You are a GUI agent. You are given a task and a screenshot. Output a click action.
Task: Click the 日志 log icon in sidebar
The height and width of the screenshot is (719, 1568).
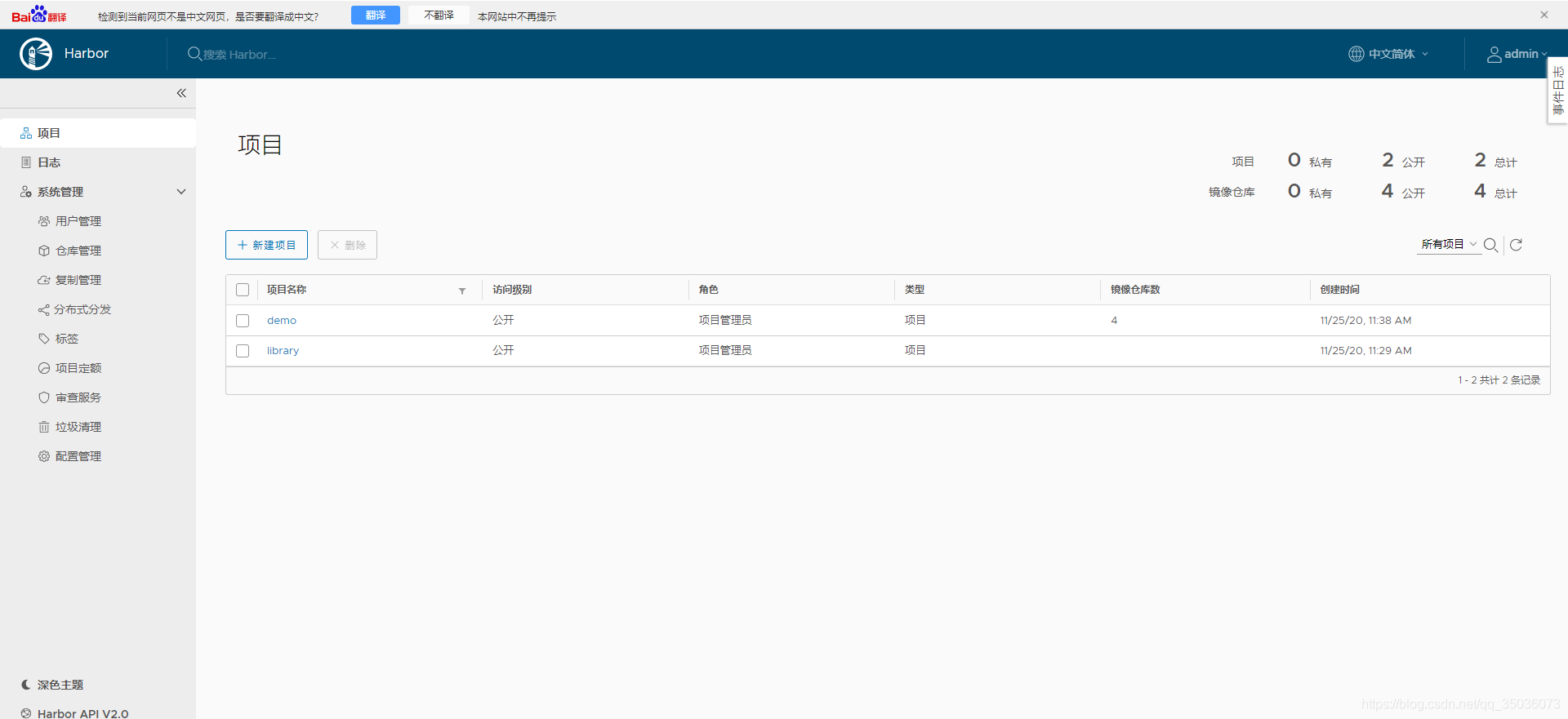(26, 162)
